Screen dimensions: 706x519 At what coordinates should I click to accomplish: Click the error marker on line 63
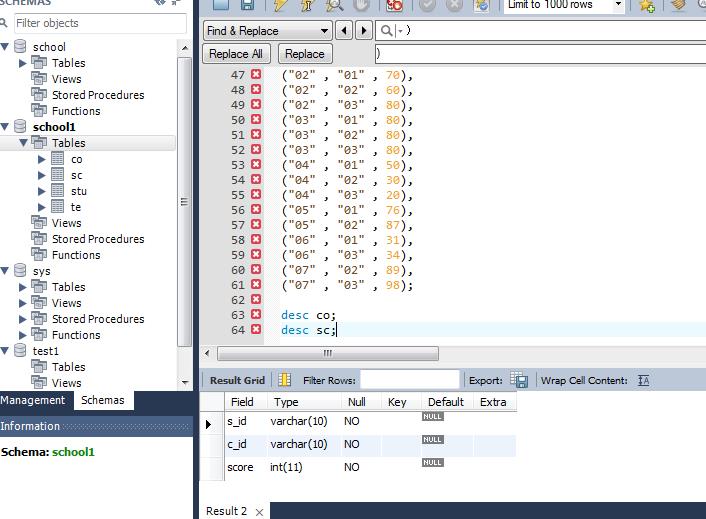click(256, 314)
